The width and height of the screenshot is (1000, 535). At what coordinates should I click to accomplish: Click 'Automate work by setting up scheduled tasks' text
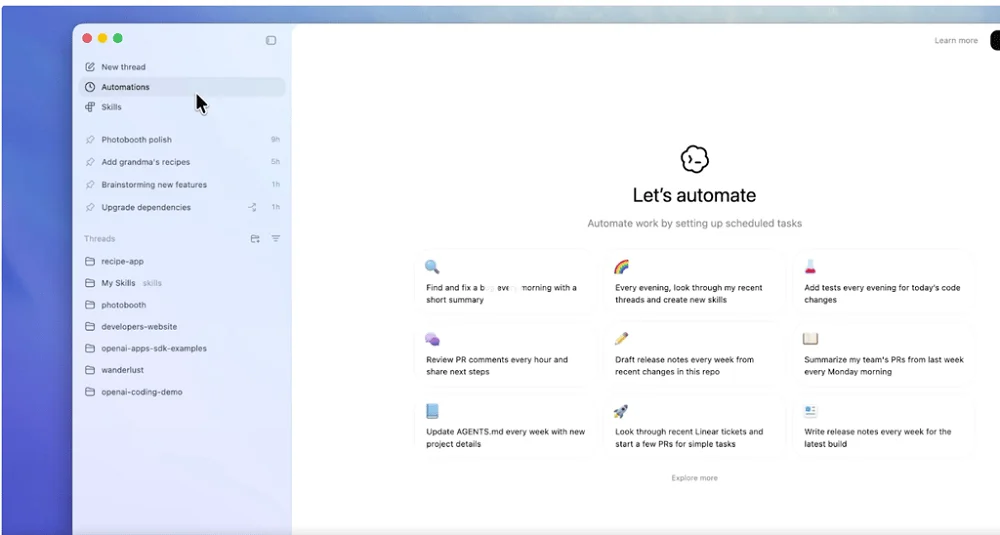(x=695, y=223)
